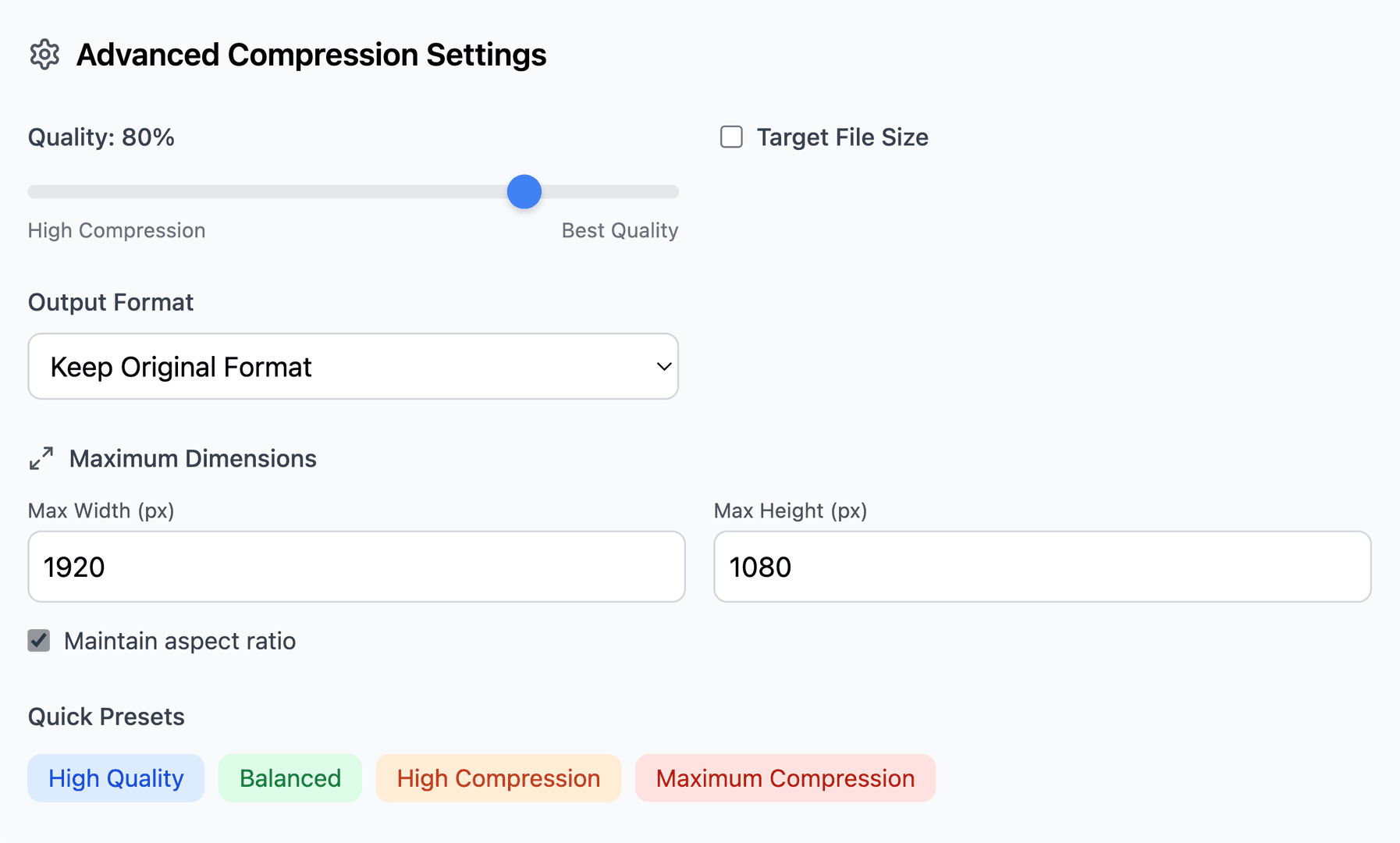Click the Quality: 80% label
The height and width of the screenshot is (843, 1400).
[x=101, y=137]
